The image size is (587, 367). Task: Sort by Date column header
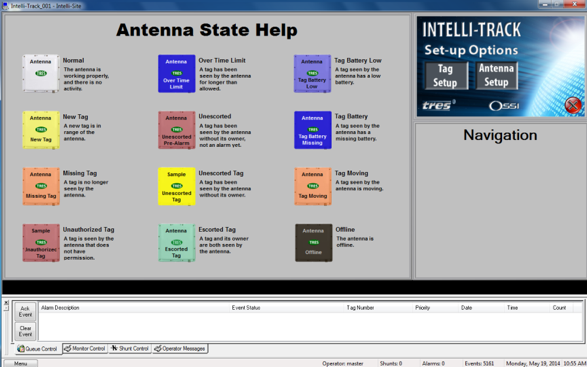481,307
